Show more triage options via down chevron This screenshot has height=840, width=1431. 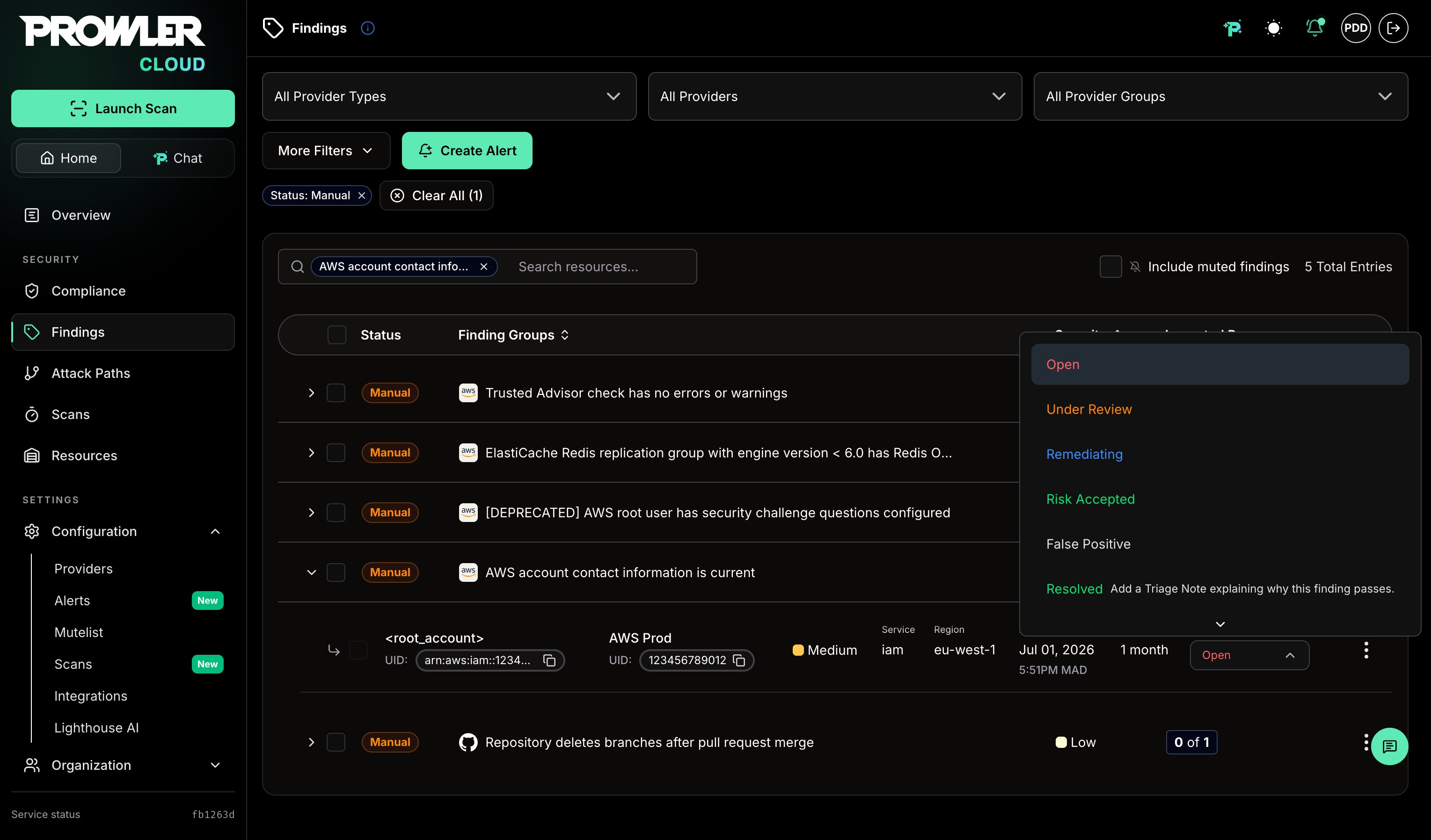click(x=1220, y=624)
